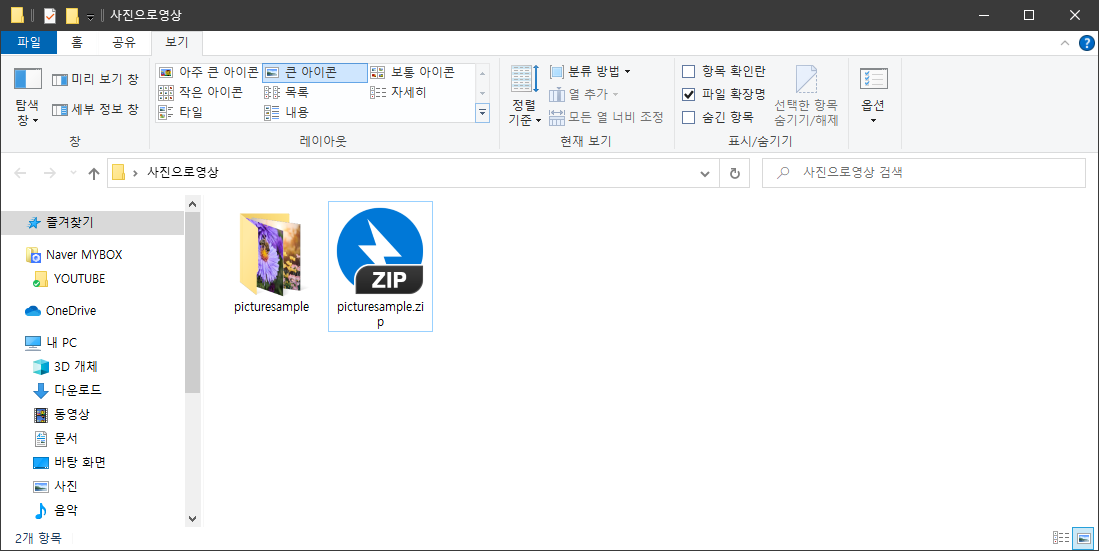
Task: Open the 정렬 기준 sort dropdown
Action: (x=525, y=95)
